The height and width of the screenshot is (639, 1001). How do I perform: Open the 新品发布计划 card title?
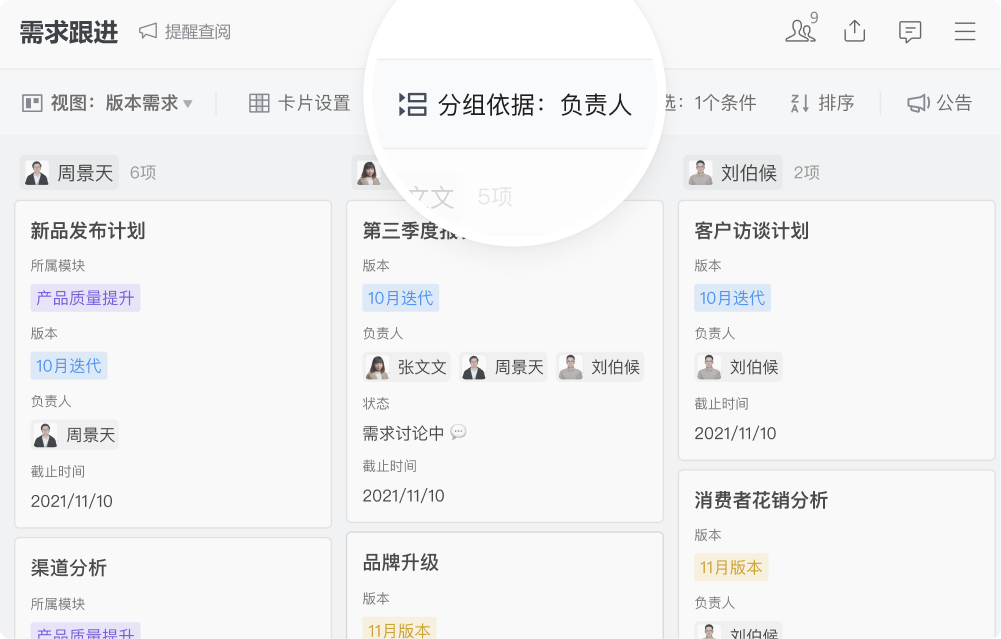(x=88, y=231)
